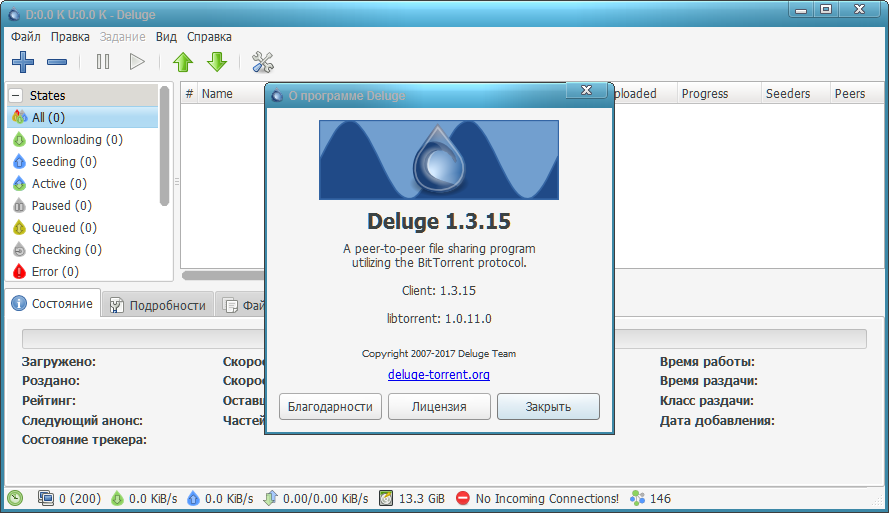Open the deluge-torrent.org link
Screen dimensions: 889x513
(439, 374)
